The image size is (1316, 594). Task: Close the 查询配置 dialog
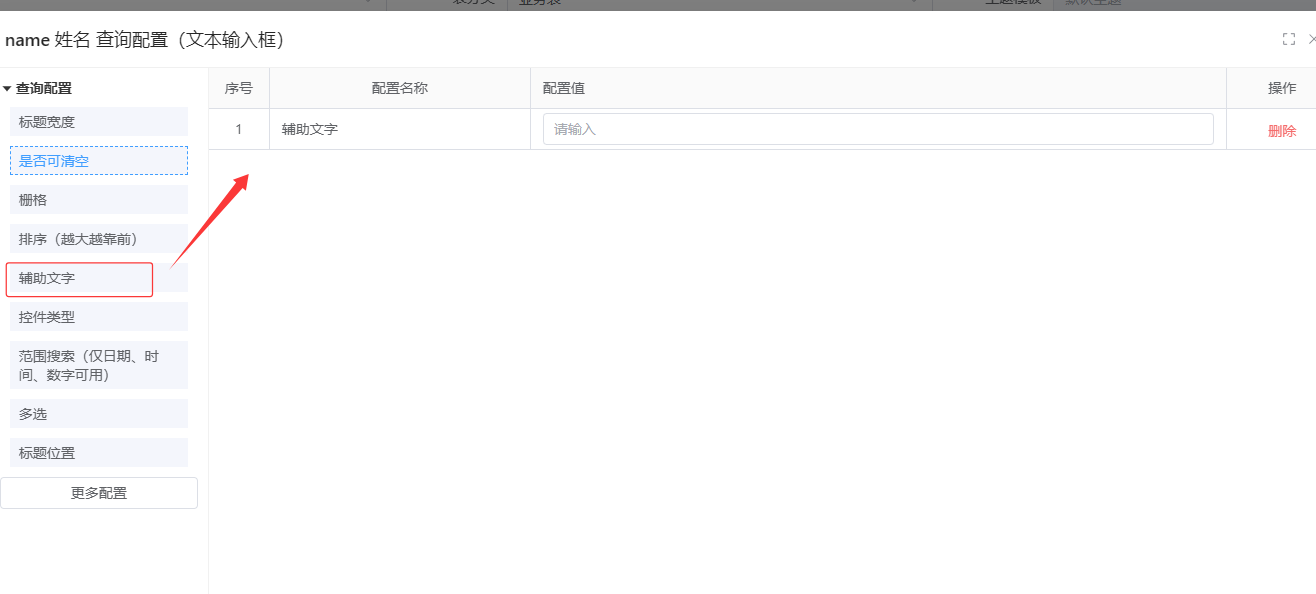pos(1311,39)
